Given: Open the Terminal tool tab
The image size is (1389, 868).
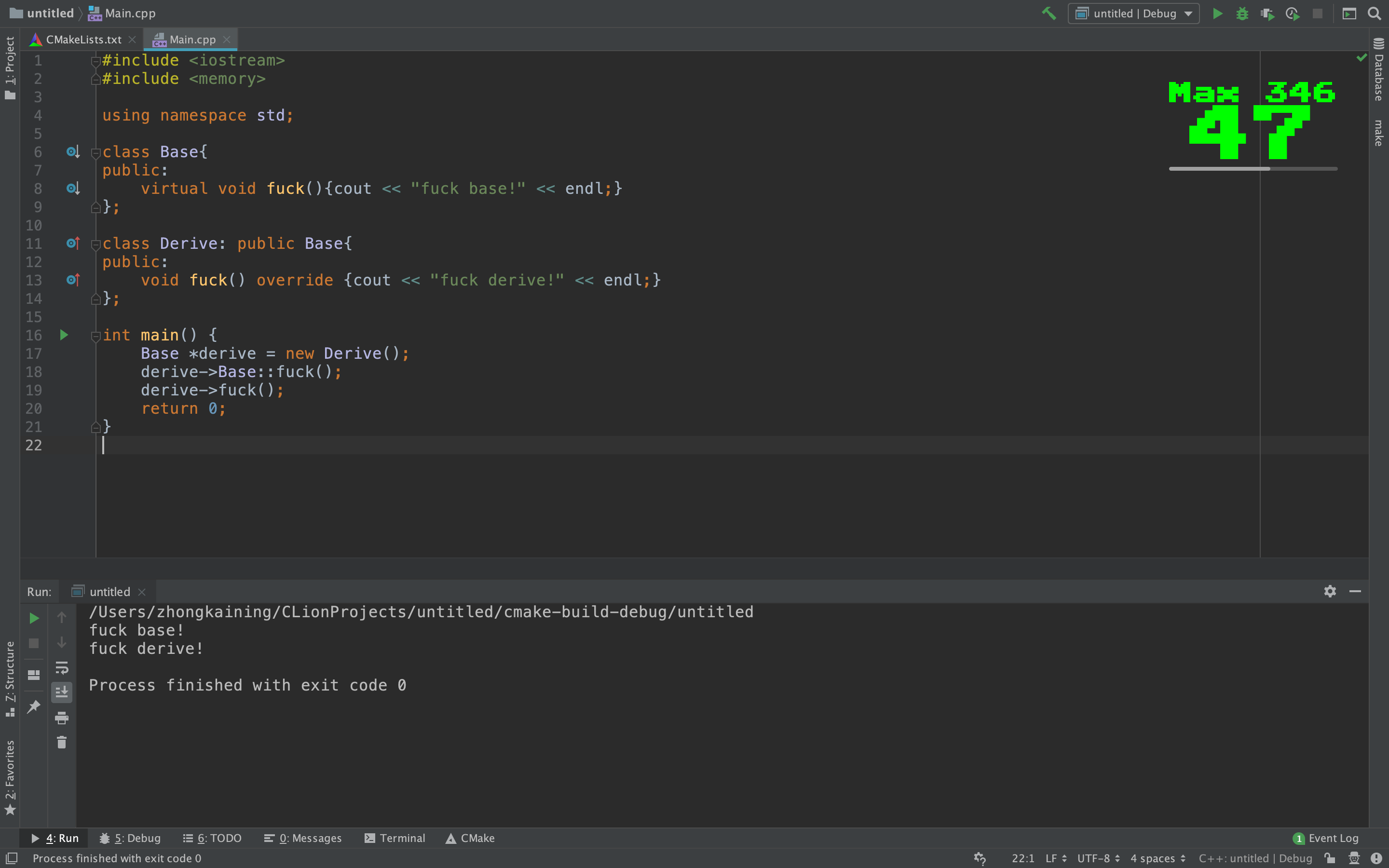Looking at the screenshot, I should [x=395, y=838].
